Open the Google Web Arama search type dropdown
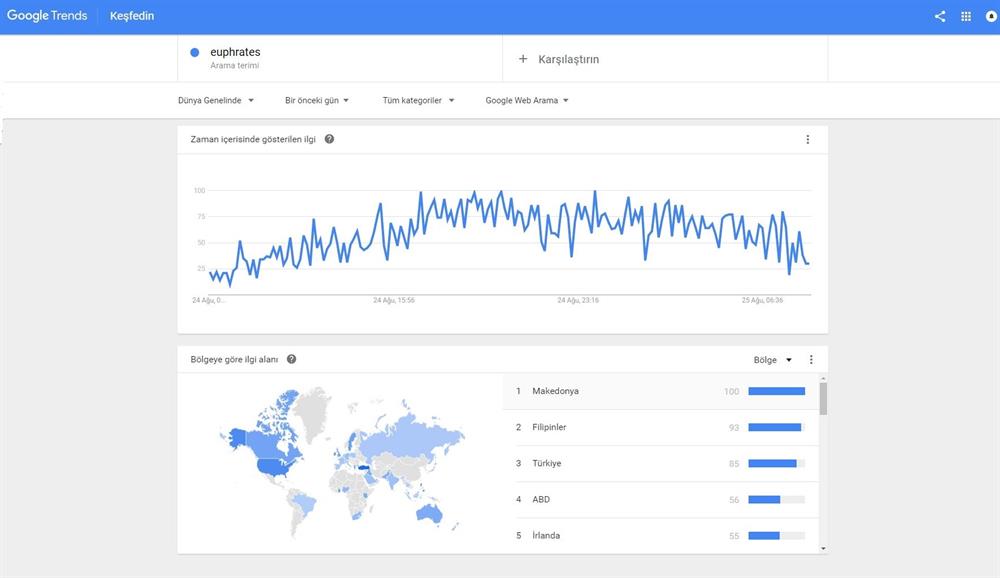 [527, 100]
